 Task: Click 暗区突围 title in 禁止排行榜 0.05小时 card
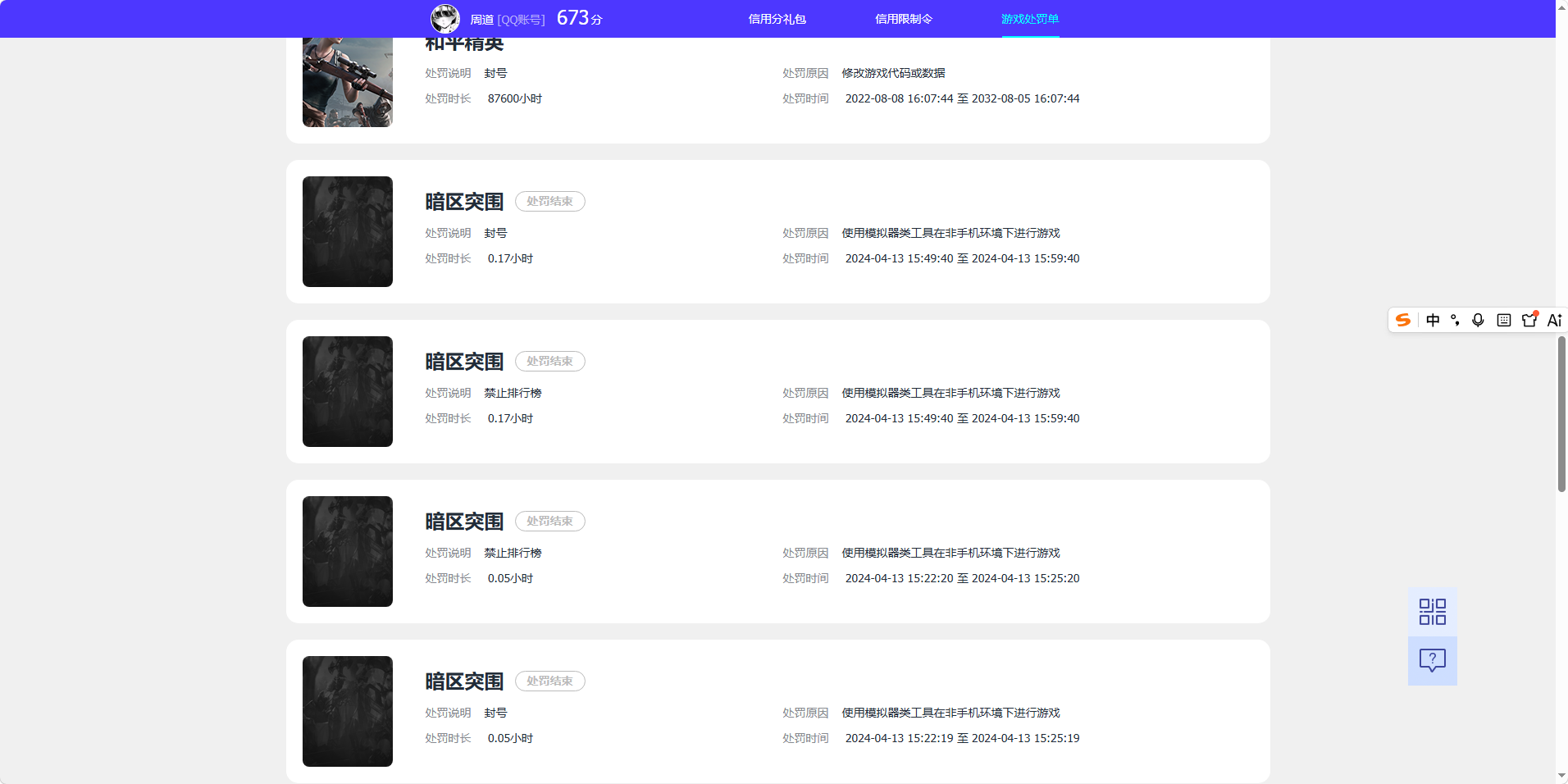point(464,522)
